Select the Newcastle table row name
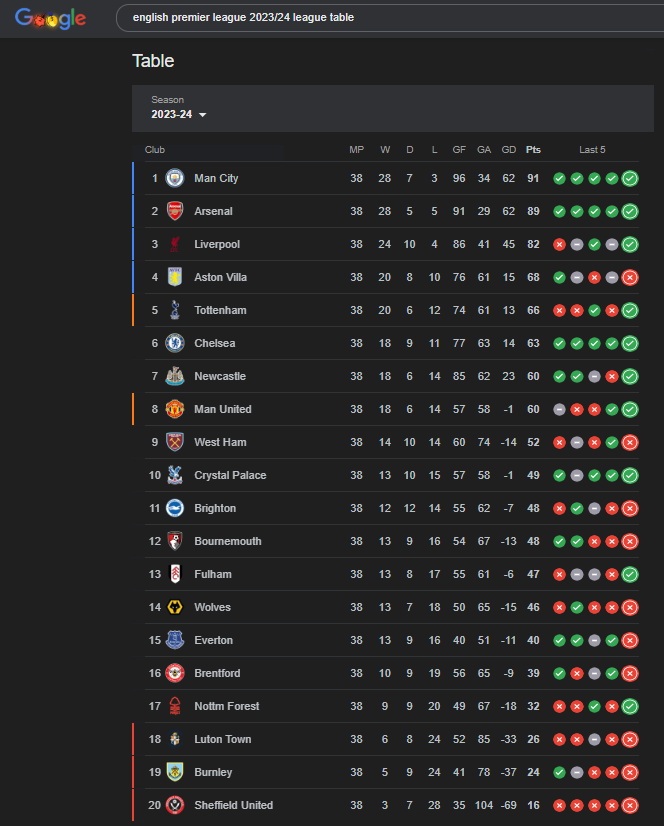The width and height of the screenshot is (664, 826). point(220,376)
